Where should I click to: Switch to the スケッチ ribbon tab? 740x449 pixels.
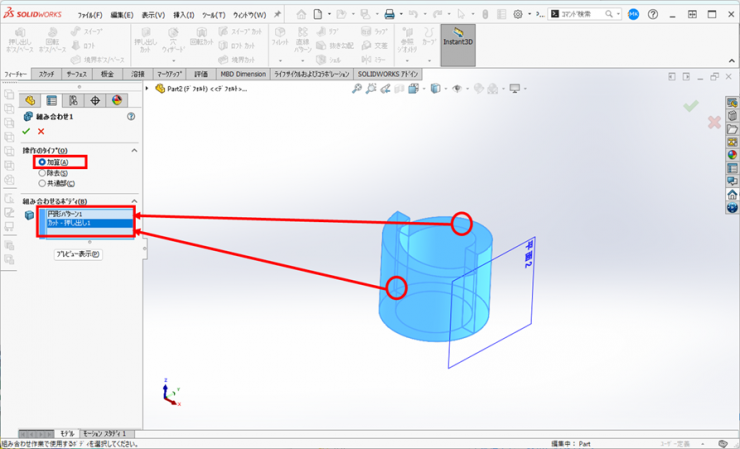pos(46,74)
